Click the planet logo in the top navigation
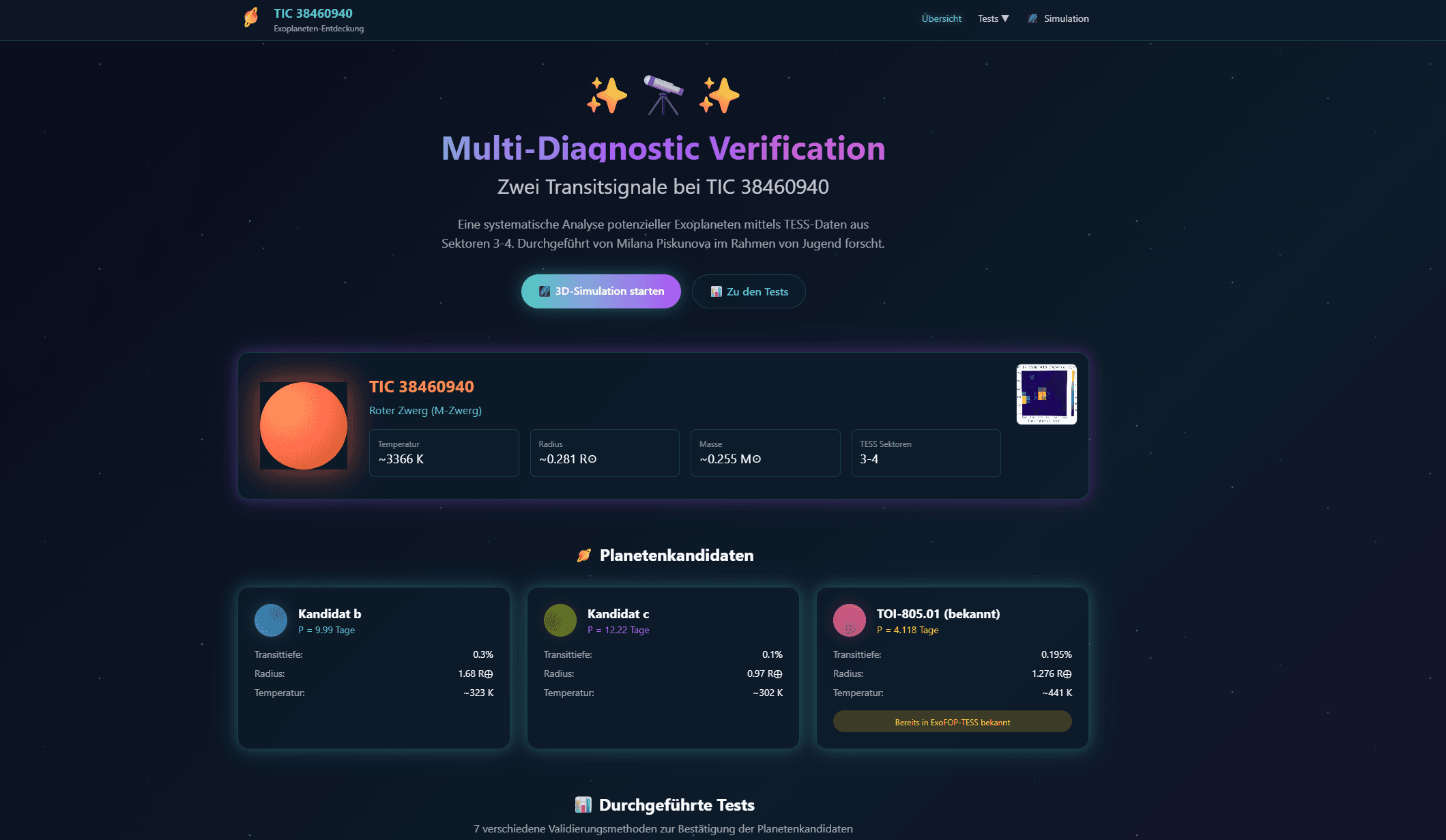This screenshot has height=840, width=1446. [252, 18]
